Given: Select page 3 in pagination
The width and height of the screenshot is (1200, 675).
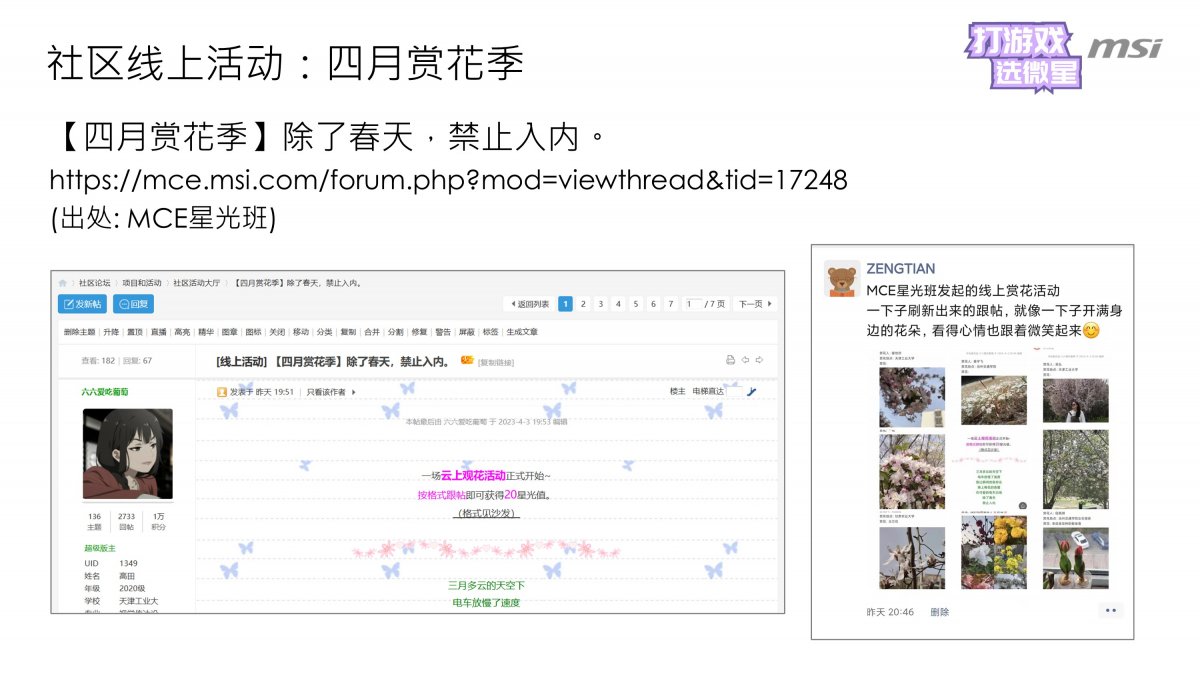Looking at the screenshot, I should (600, 304).
